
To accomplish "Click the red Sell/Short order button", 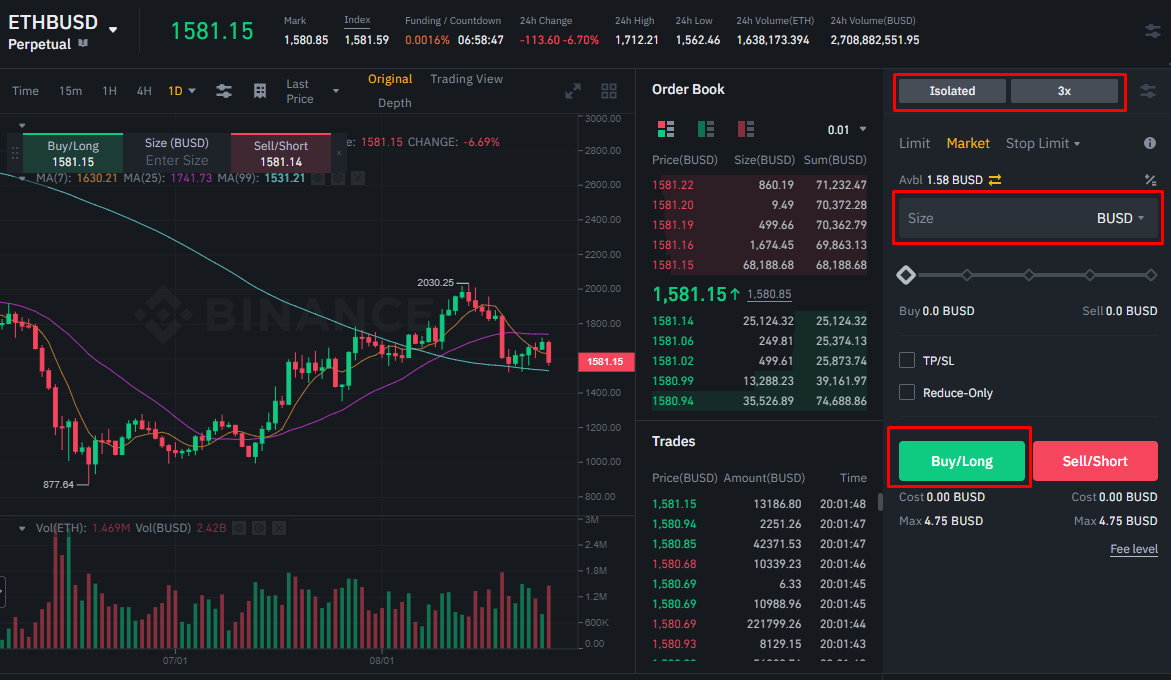I will (x=1095, y=461).
